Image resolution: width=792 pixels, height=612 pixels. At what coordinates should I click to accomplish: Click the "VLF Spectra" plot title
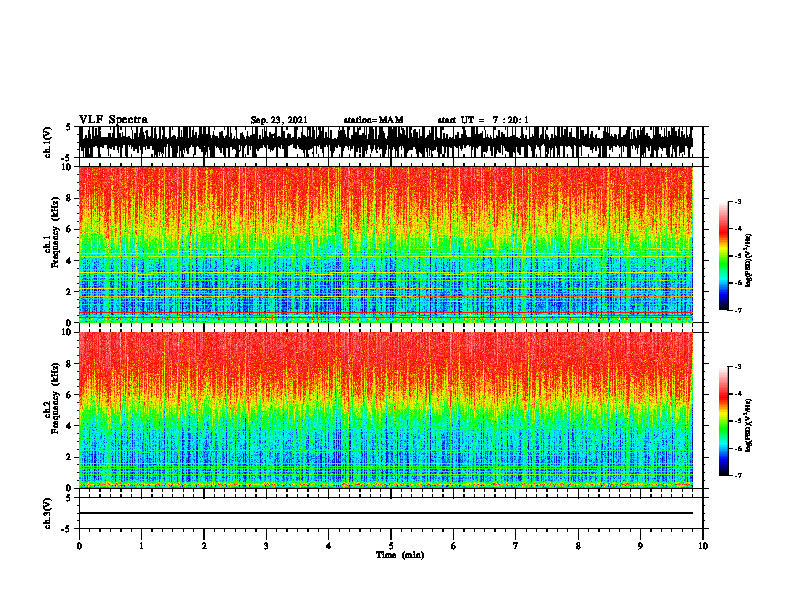pyautogui.click(x=113, y=120)
